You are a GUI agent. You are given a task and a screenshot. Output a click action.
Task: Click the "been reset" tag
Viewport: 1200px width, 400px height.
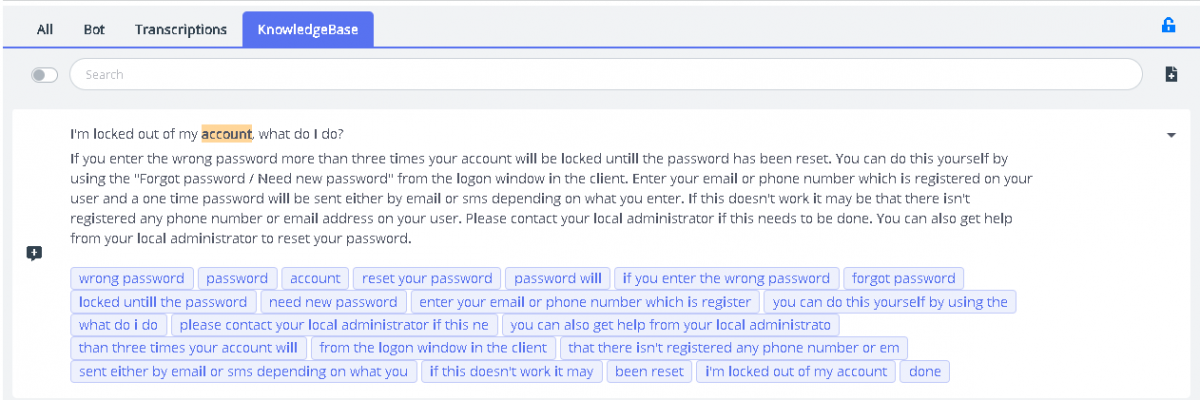650,372
